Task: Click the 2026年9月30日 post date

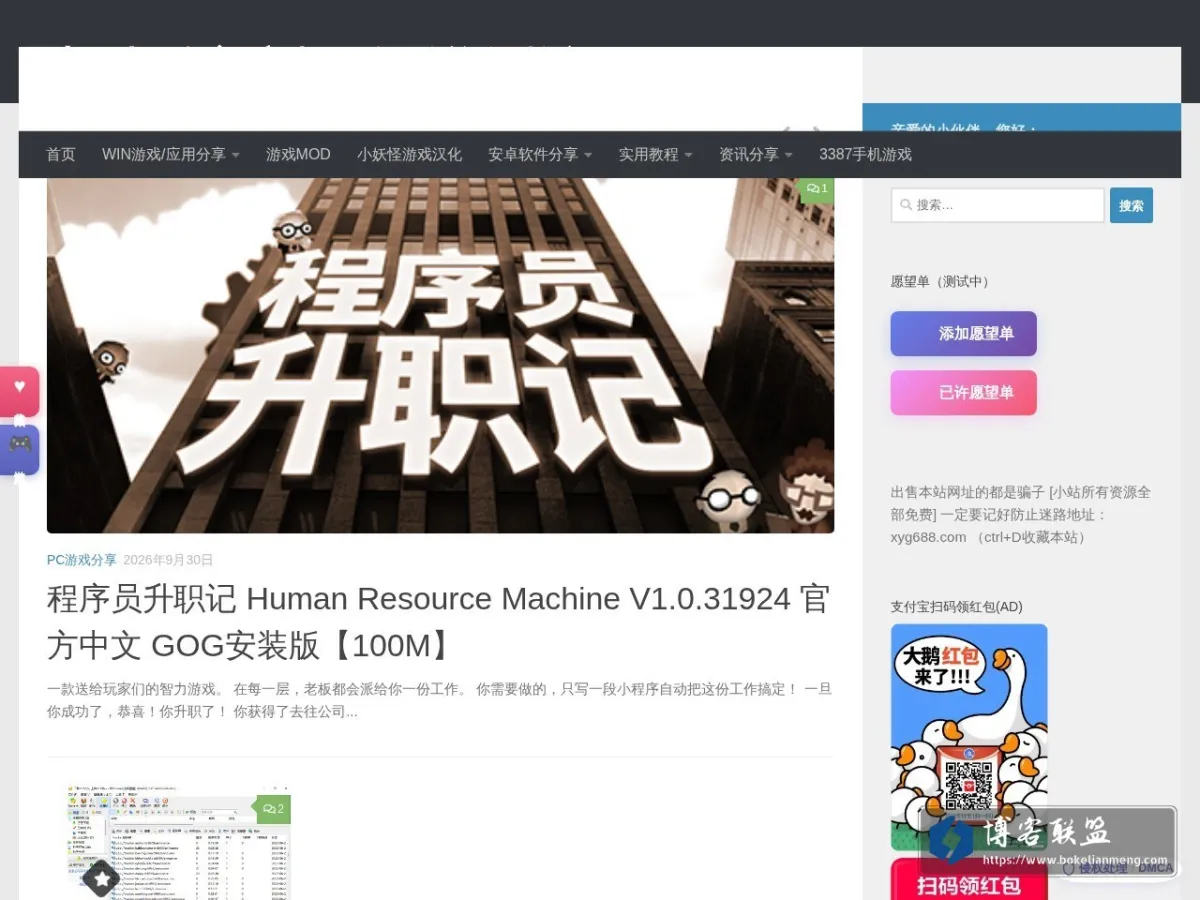Action: 168,560
